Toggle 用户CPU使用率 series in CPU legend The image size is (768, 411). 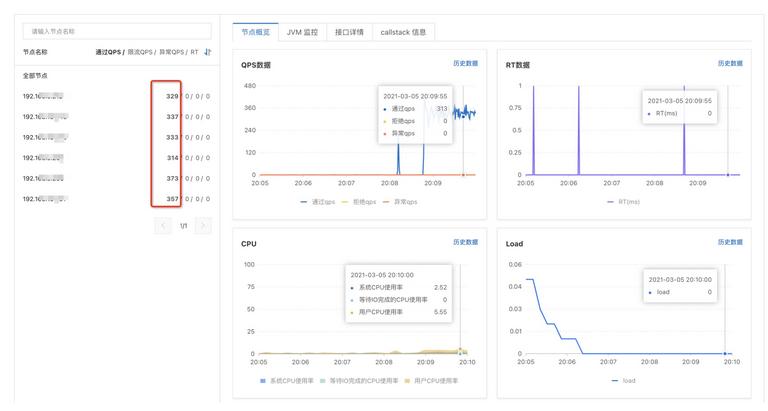point(431,381)
